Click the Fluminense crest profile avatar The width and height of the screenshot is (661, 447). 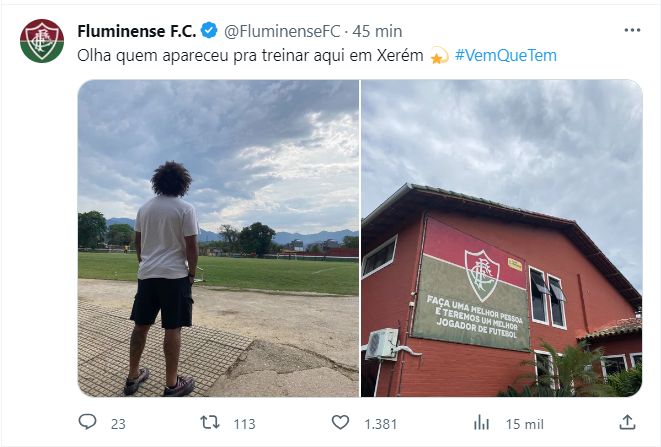42,41
